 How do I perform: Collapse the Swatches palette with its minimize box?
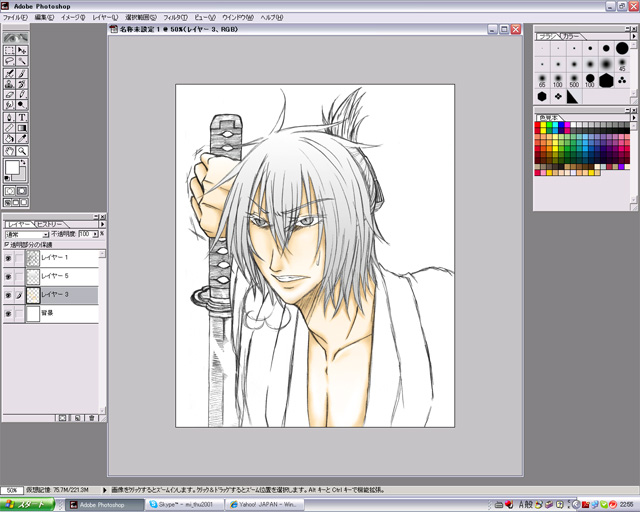pyautogui.click(x=627, y=110)
